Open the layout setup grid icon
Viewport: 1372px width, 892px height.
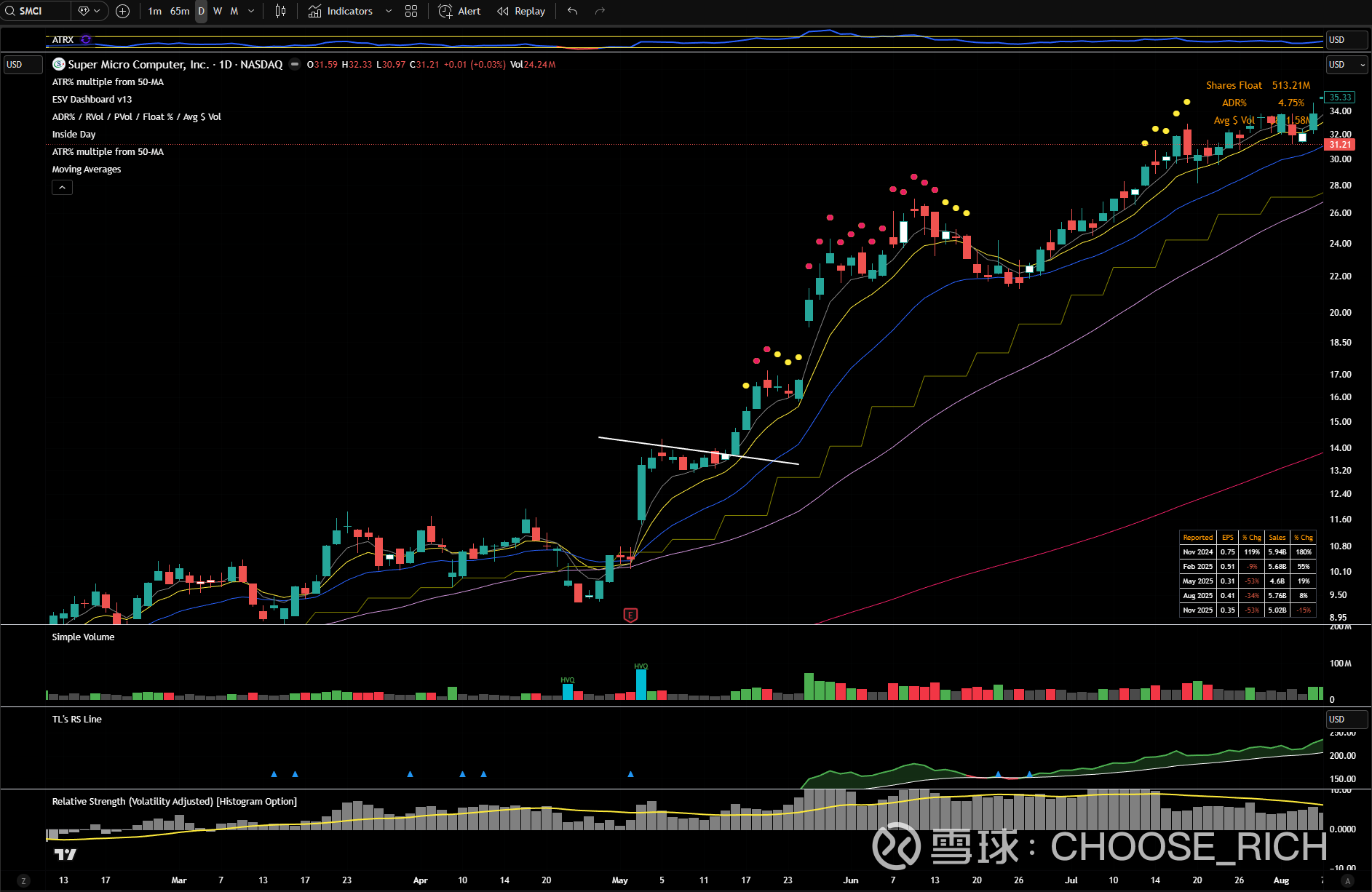tap(411, 11)
